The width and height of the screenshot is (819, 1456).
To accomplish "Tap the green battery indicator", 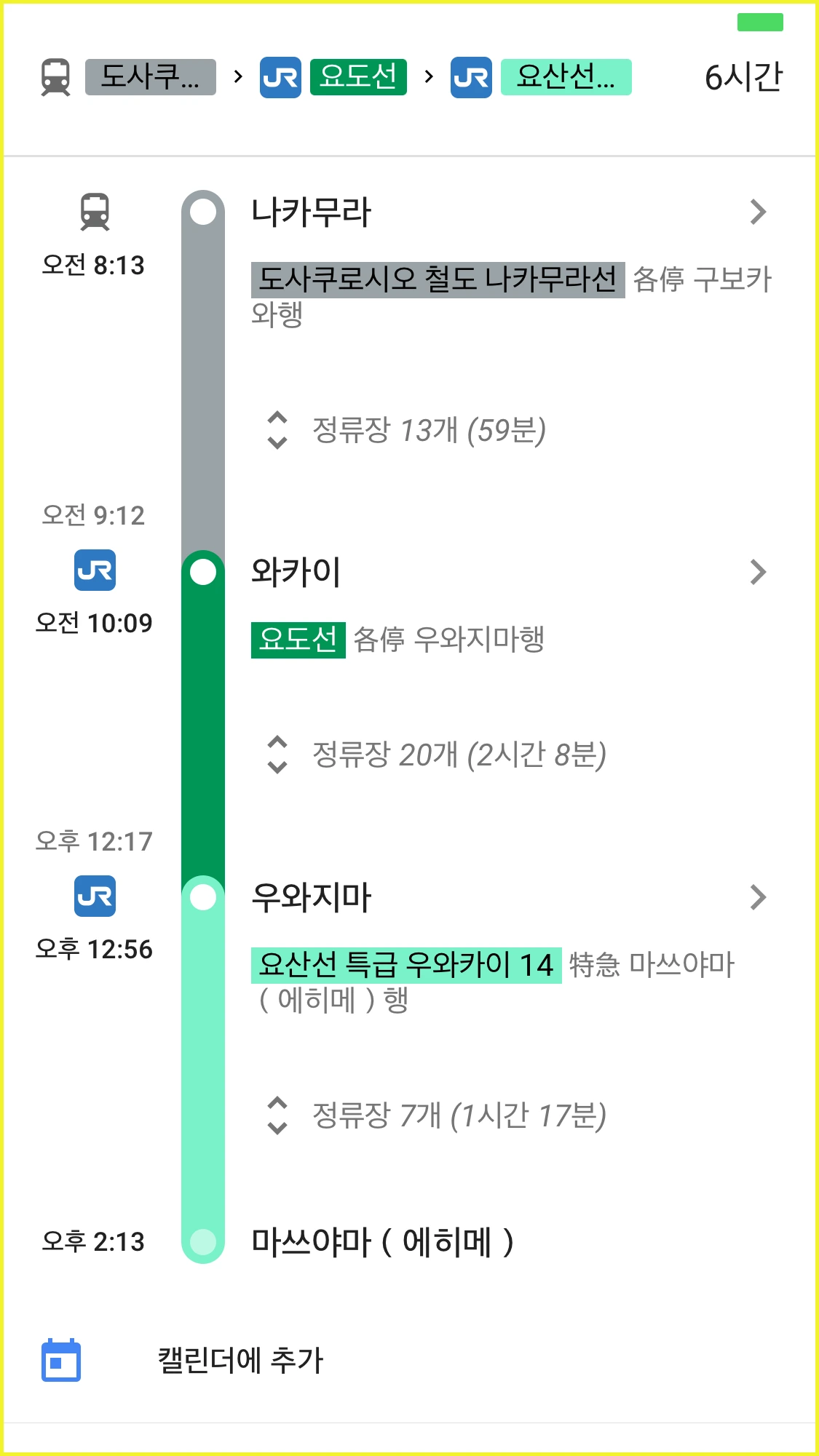I will 760,23.
